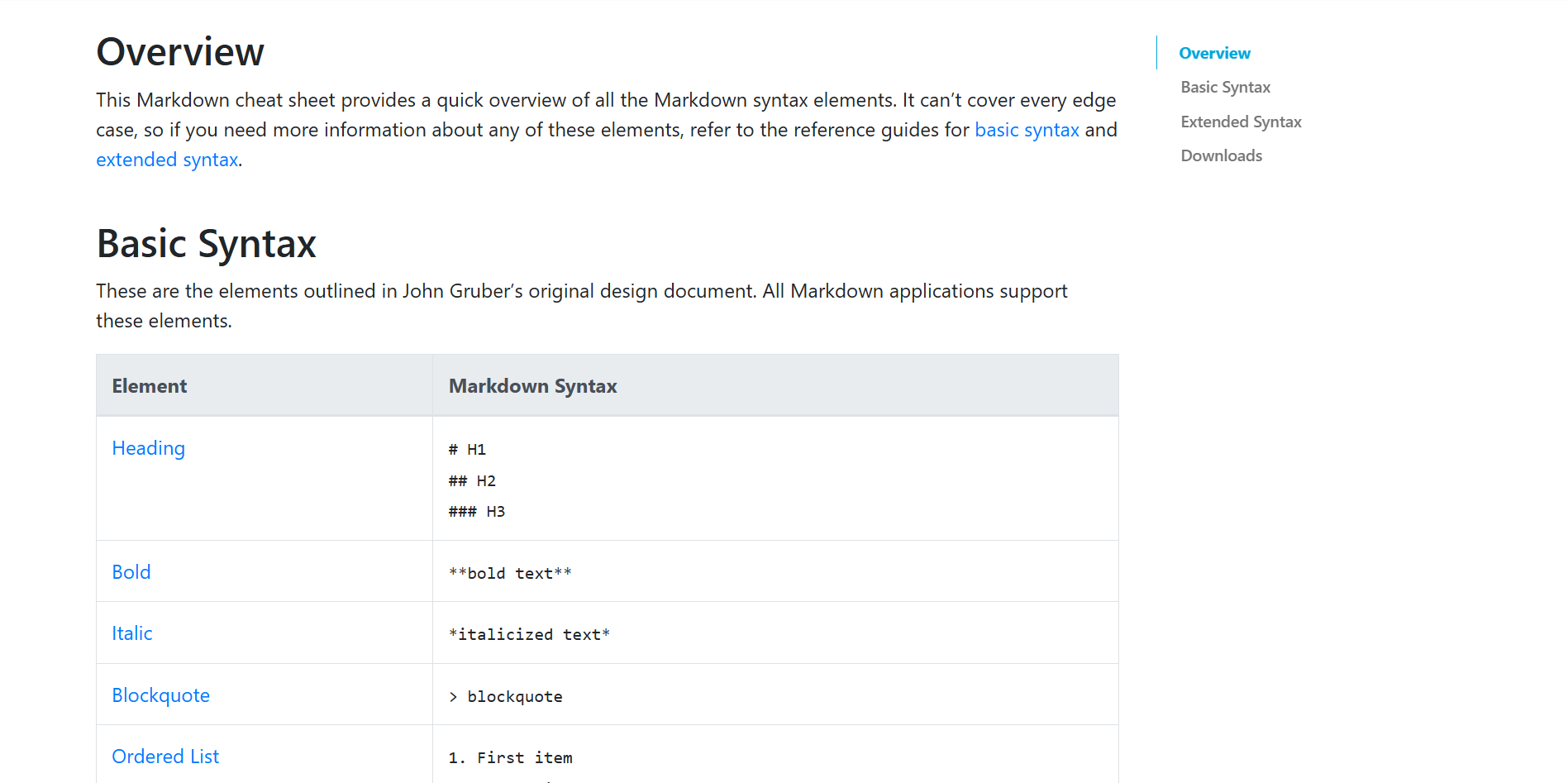Viewport: 1568px width, 783px height.
Task: Click the *italicized text* code sample
Action: pyautogui.click(x=529, y=634)
